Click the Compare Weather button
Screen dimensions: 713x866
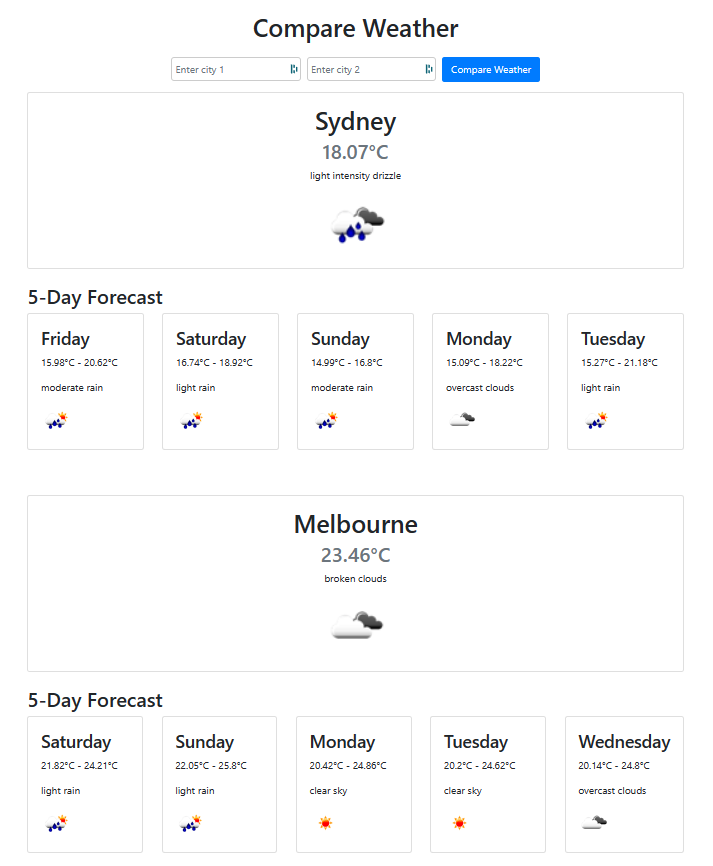[490, 70]
